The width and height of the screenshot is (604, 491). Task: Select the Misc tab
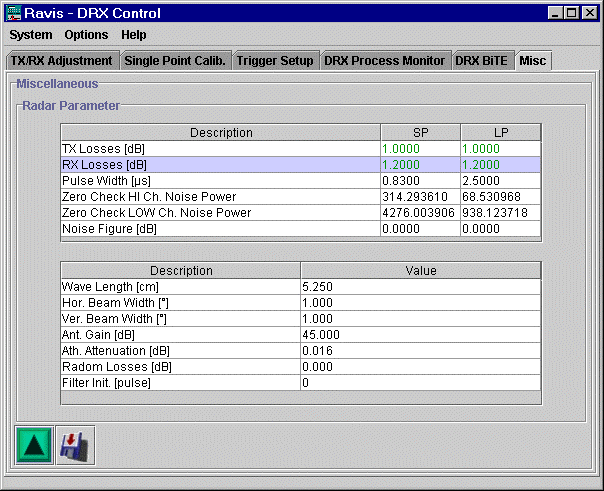click(x=534, y=60)
